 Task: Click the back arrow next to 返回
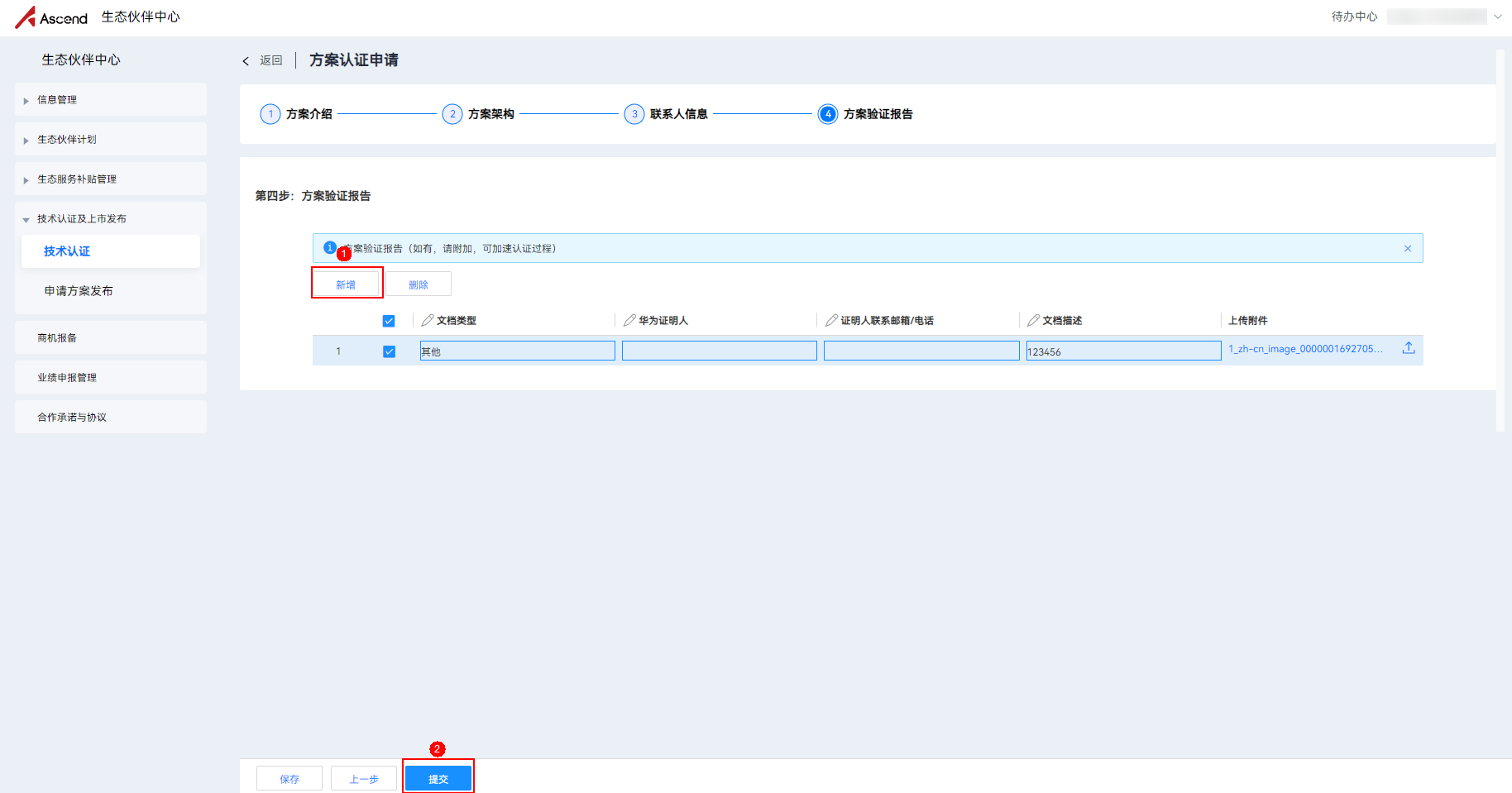pos(246,61)
